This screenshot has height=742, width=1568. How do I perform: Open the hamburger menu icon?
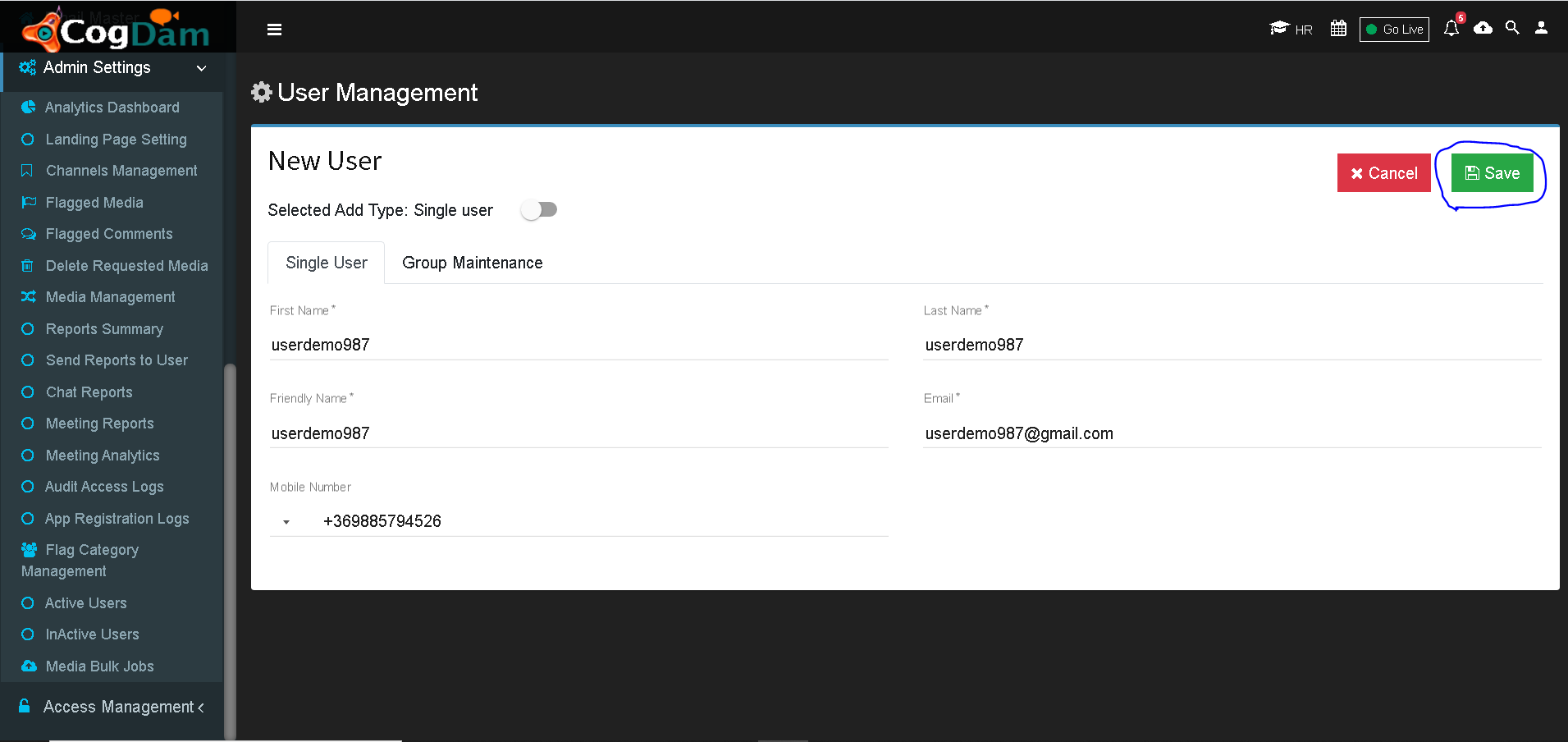coord(274,30)
